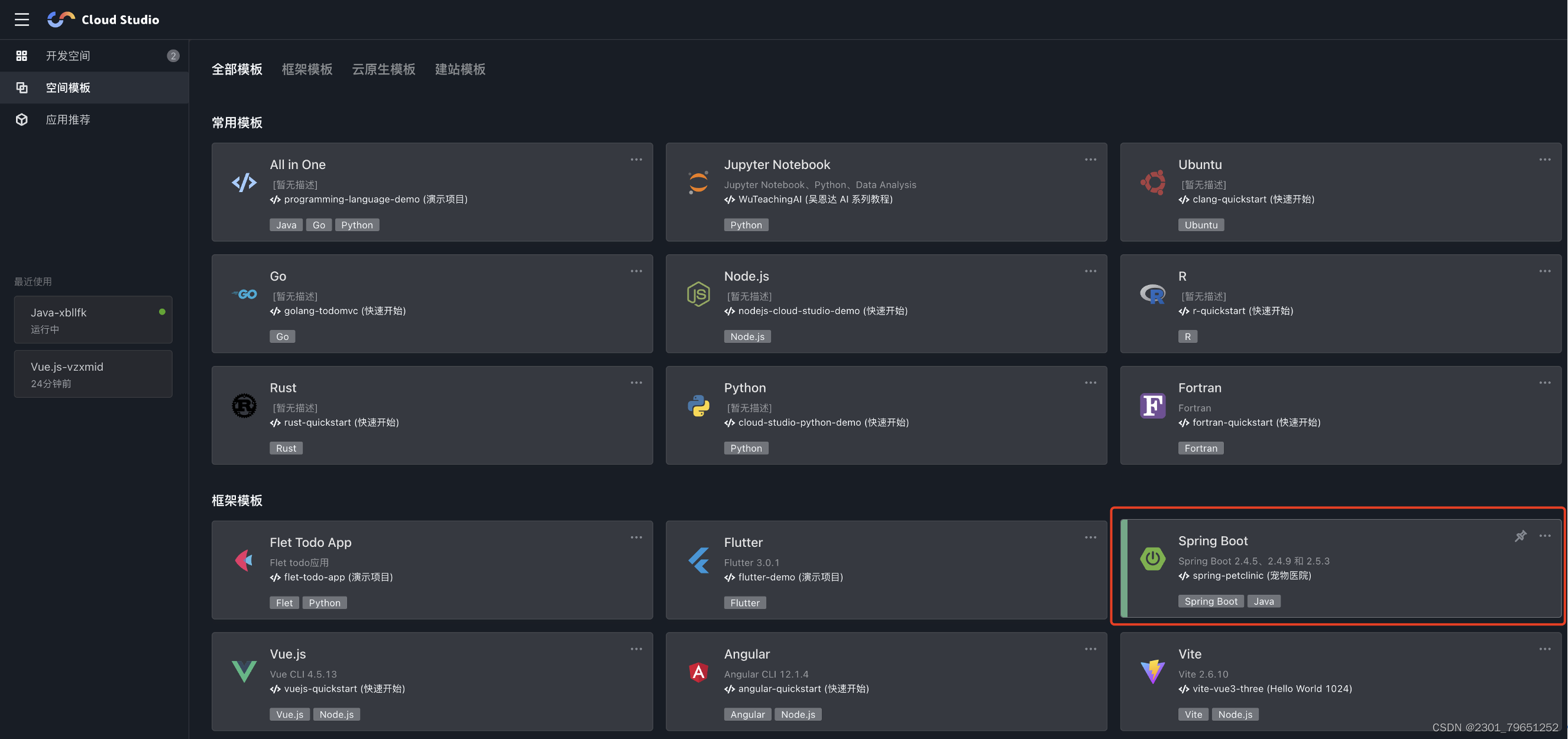Image resolution: width=1568 pixels, height=739 pixels.
Task: Switch to the 框架模板 tab
Action: click(307, 69)
